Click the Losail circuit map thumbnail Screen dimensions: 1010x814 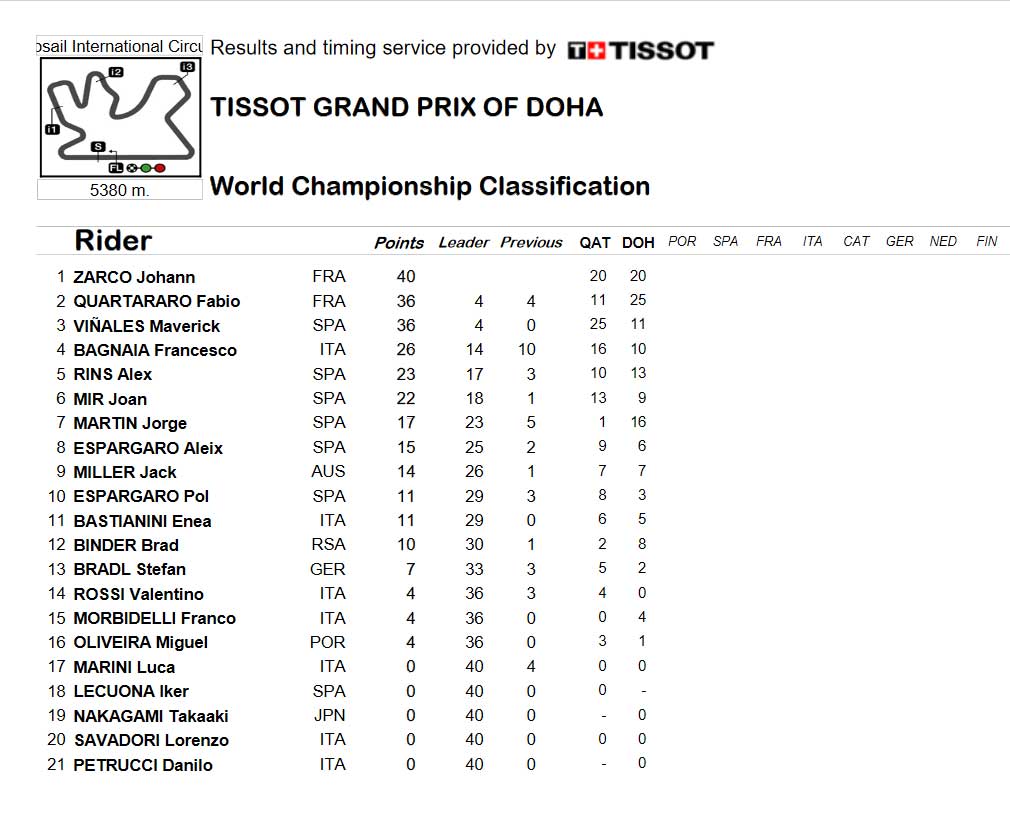coord(120,117)
